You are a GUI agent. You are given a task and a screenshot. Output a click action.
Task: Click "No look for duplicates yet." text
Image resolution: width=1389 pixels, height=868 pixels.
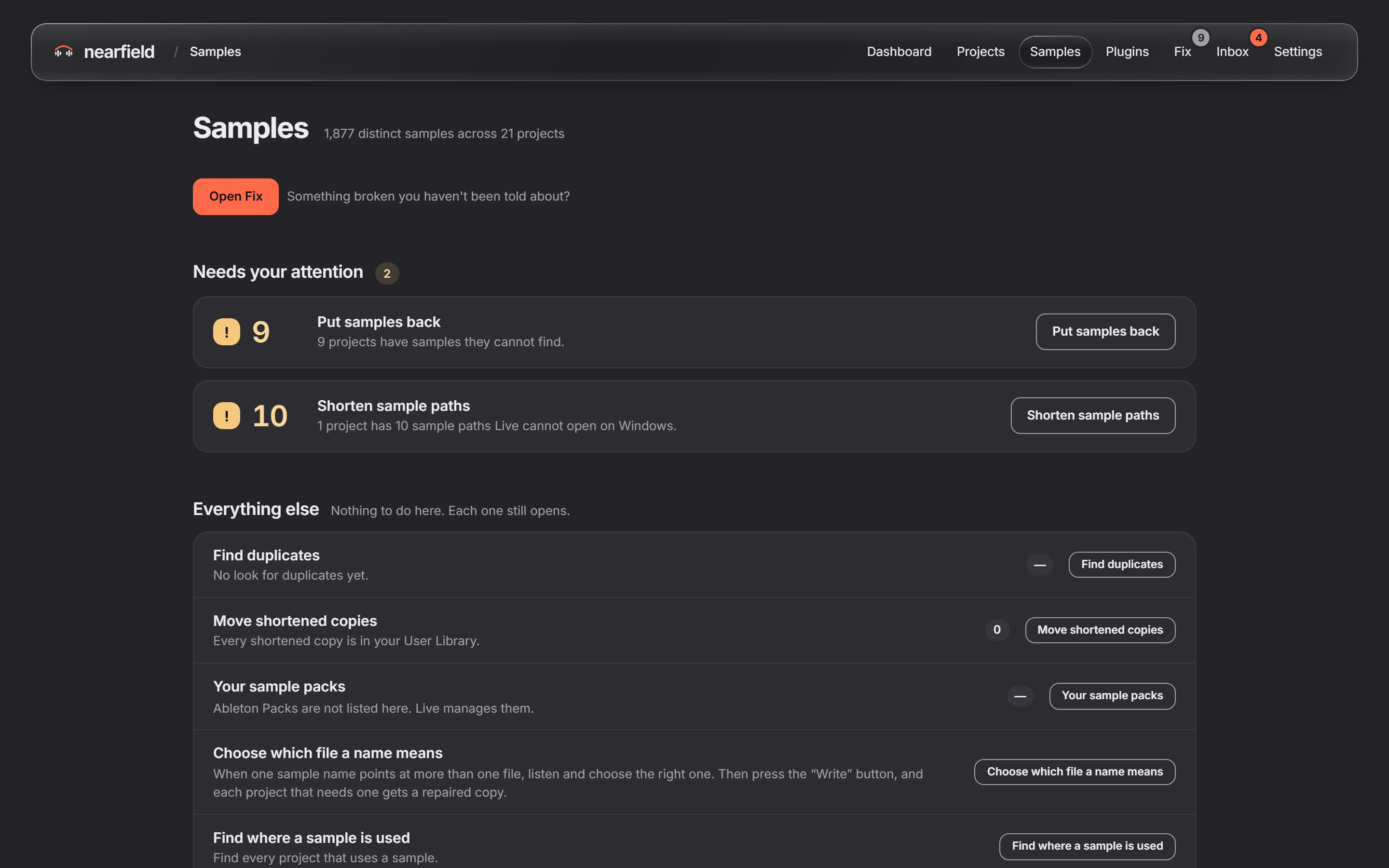290,575
